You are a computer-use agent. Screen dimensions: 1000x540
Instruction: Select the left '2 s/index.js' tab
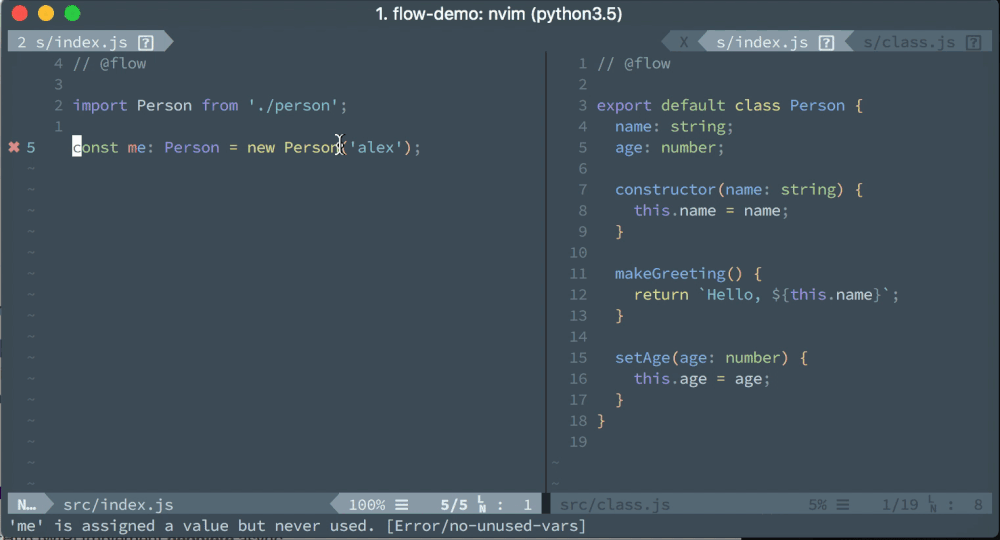click(x=72, y=43)
